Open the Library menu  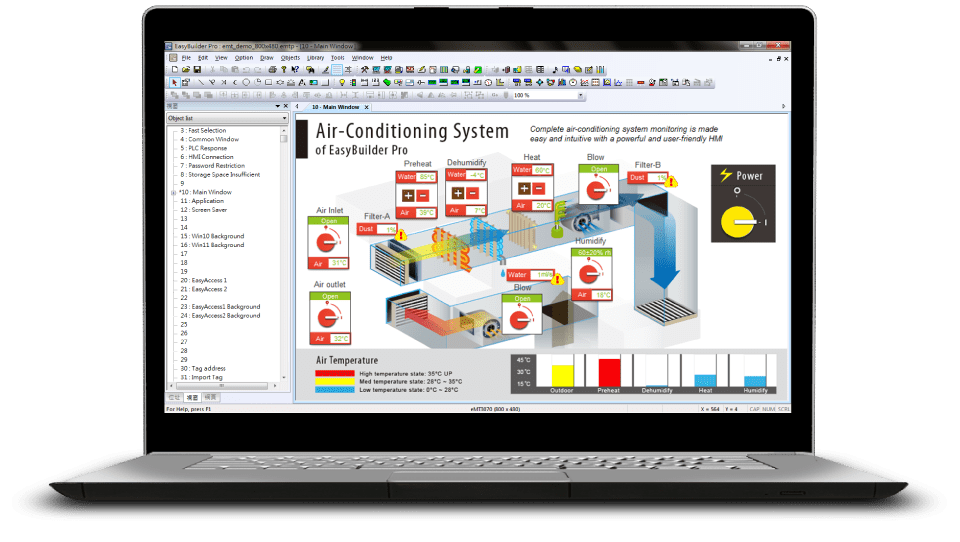coord(315,58)
